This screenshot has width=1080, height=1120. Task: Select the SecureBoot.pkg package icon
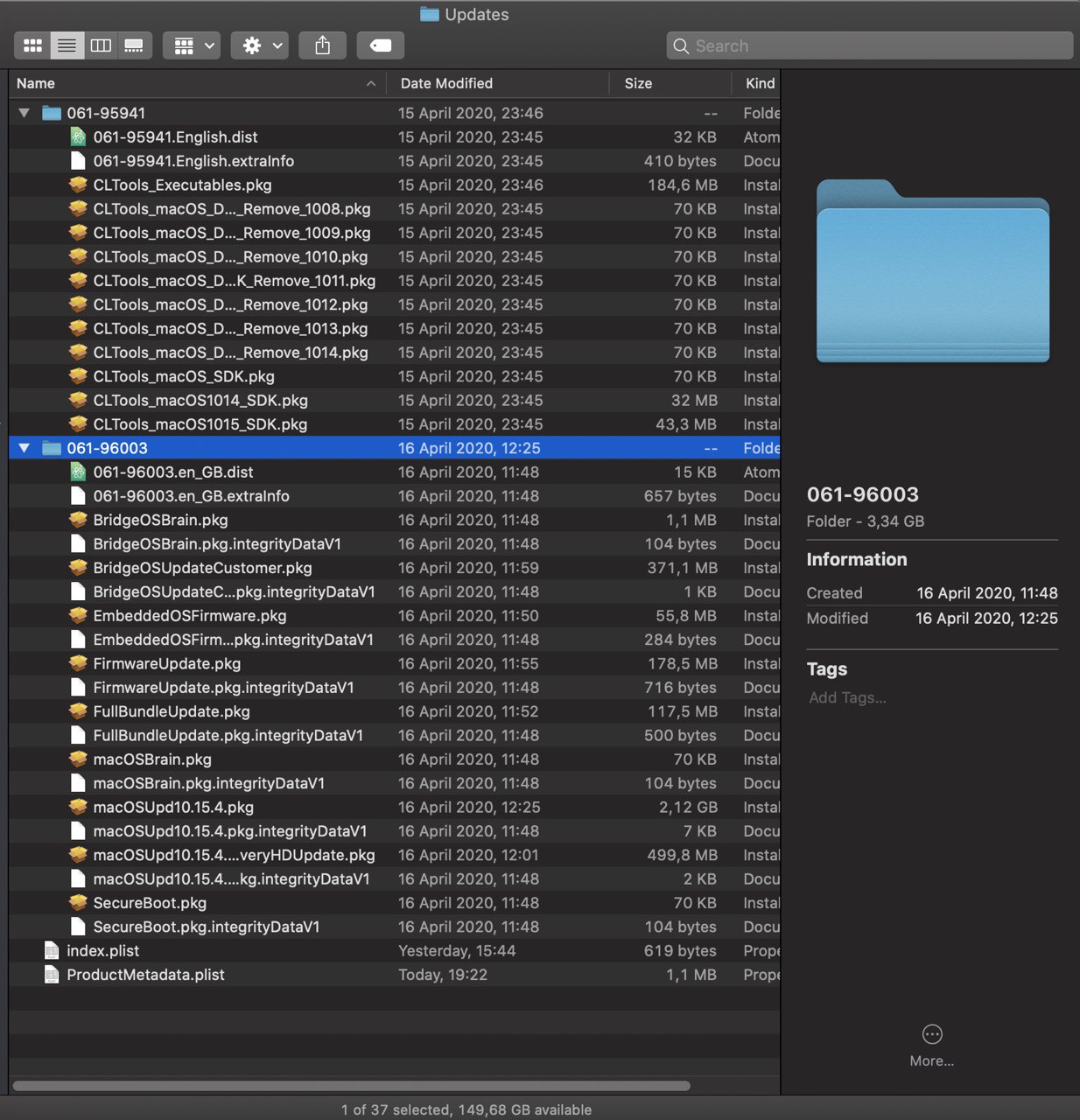pyautogui.click(x=78, y=903)
